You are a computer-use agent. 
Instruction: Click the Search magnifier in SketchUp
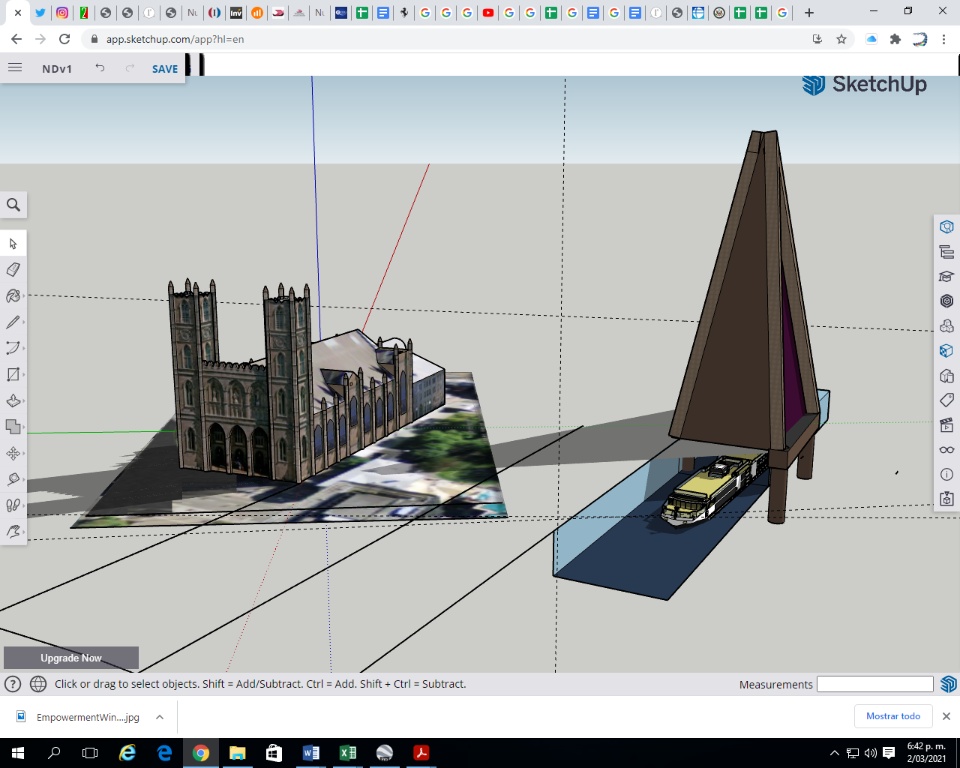coord(14,205)
